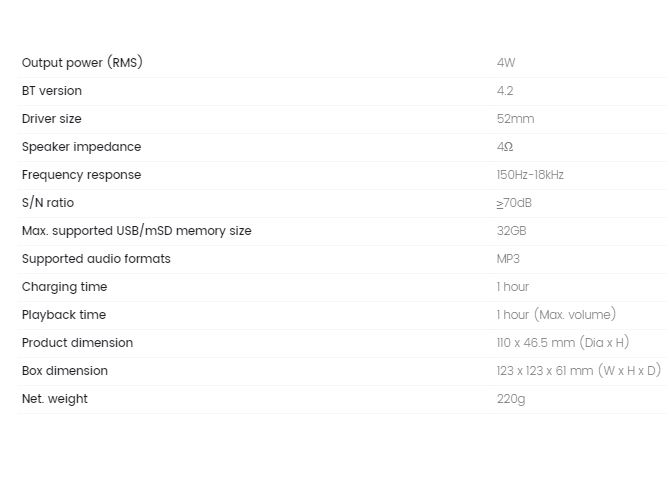This screenshot has height=491, width=669.
Task: Click the 4Ω impedance value
Action: [505, 147]
